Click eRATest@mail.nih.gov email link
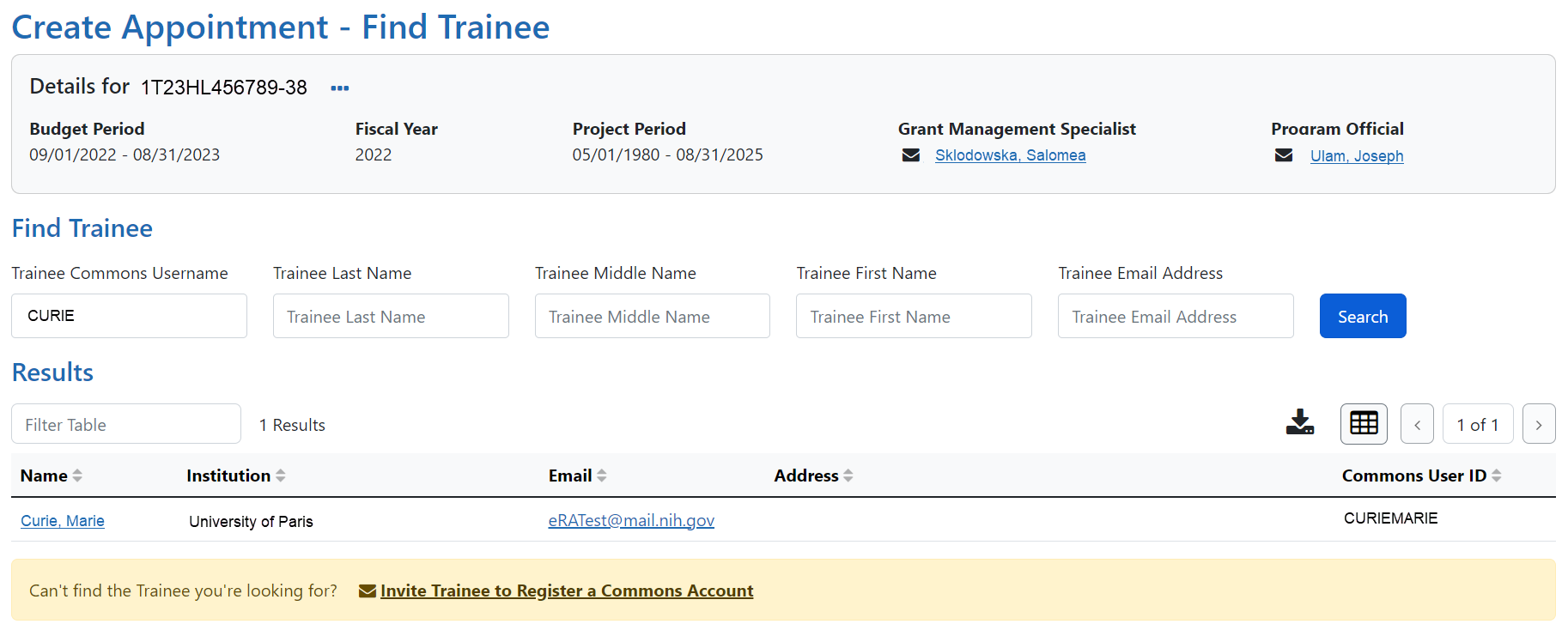This screenshot has height=636, width=1568. [x=631, y=520]
